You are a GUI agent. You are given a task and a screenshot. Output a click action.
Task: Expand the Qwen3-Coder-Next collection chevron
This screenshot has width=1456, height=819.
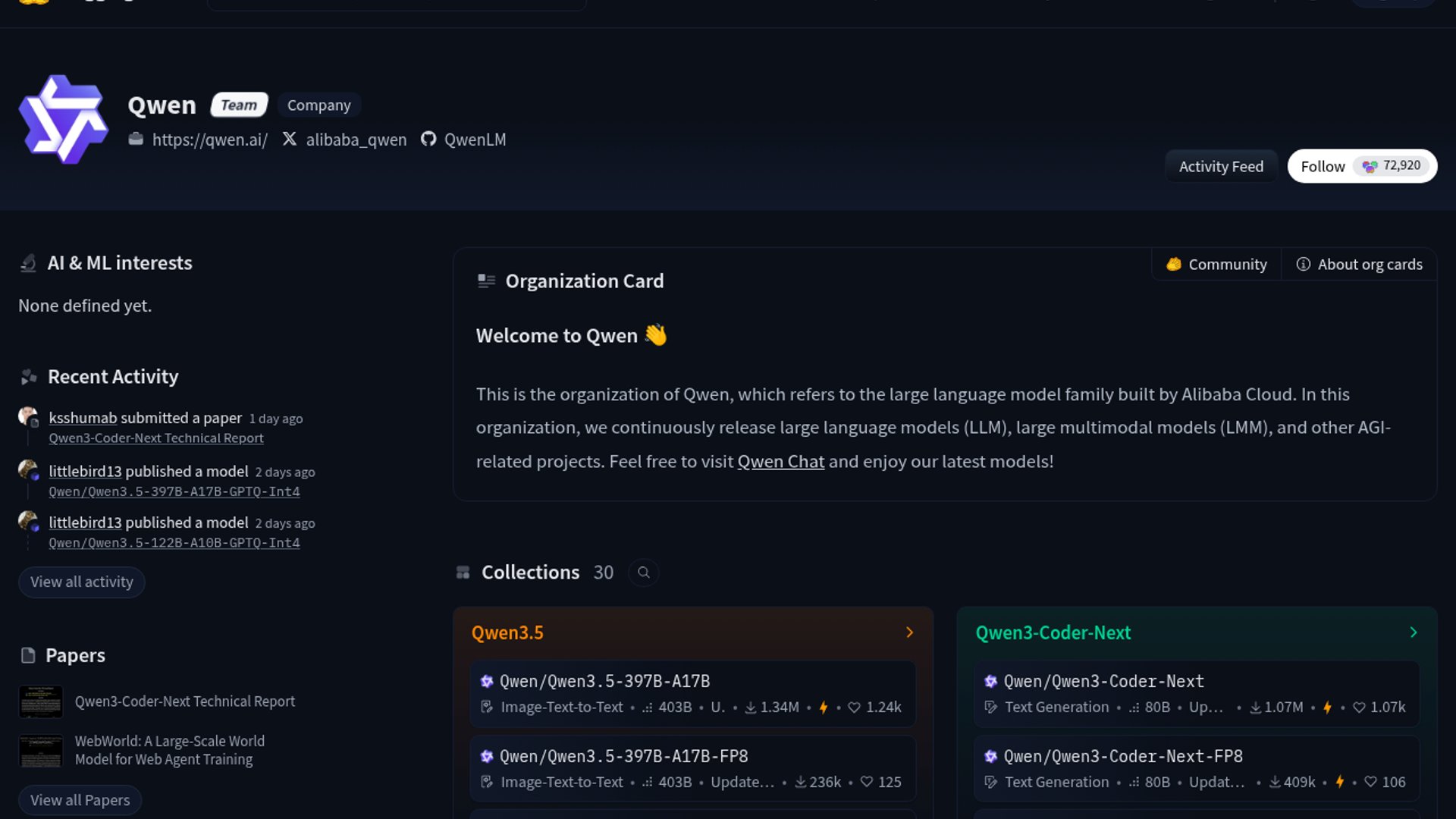click(x=1413, y=632)
